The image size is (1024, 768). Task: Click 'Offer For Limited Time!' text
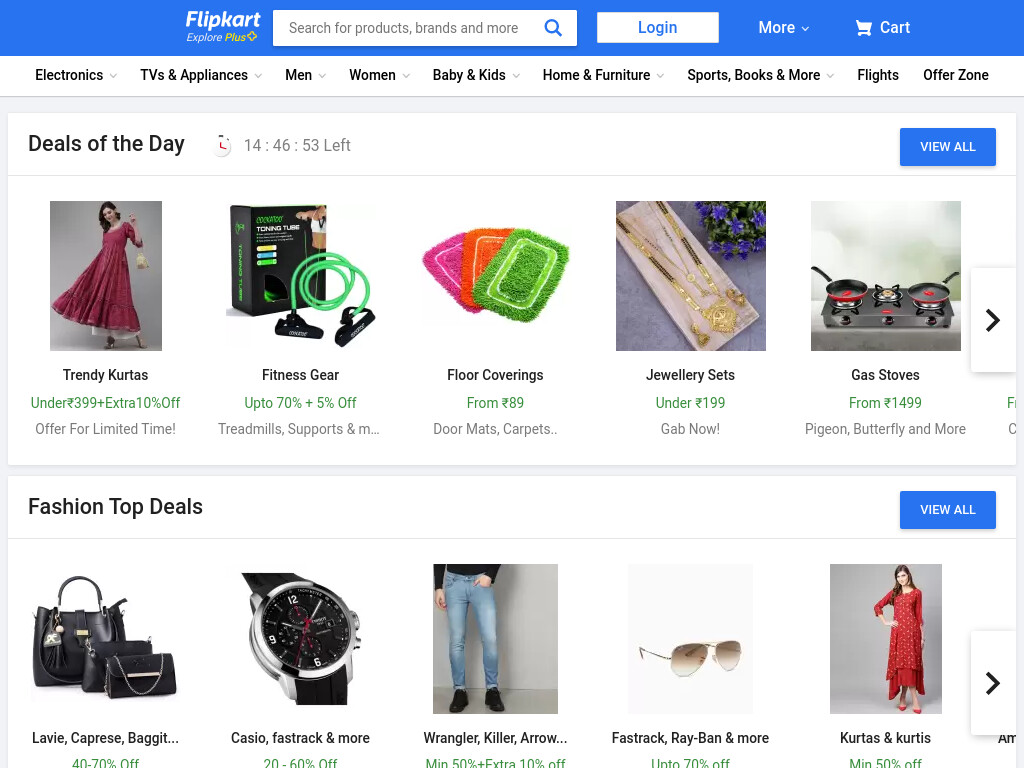106,429
